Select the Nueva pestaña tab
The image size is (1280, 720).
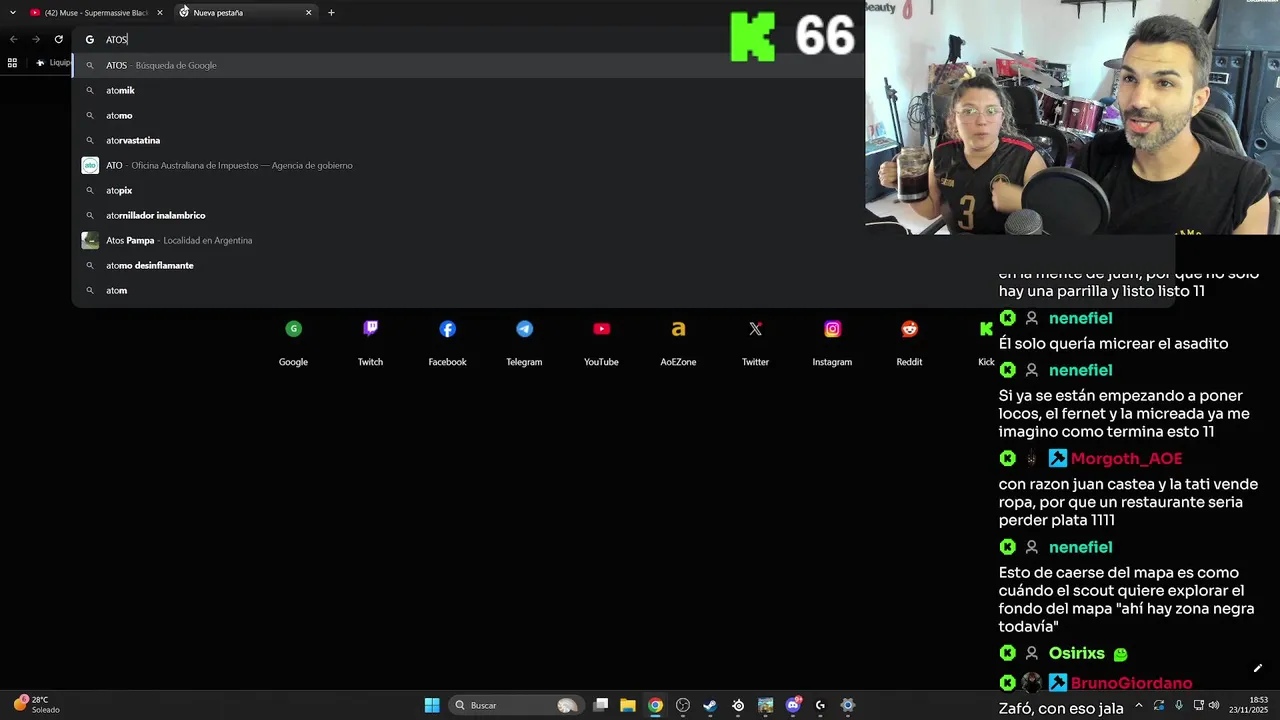point(246,13)
